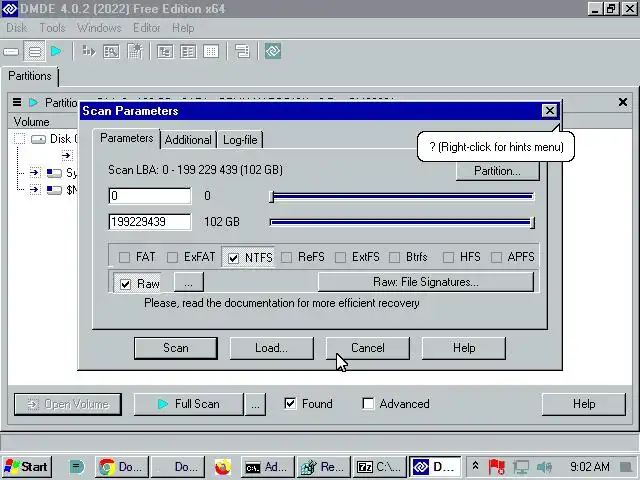Switch to two-column panel view icon
Screen dimensions: 640x480
click(188, 51)
